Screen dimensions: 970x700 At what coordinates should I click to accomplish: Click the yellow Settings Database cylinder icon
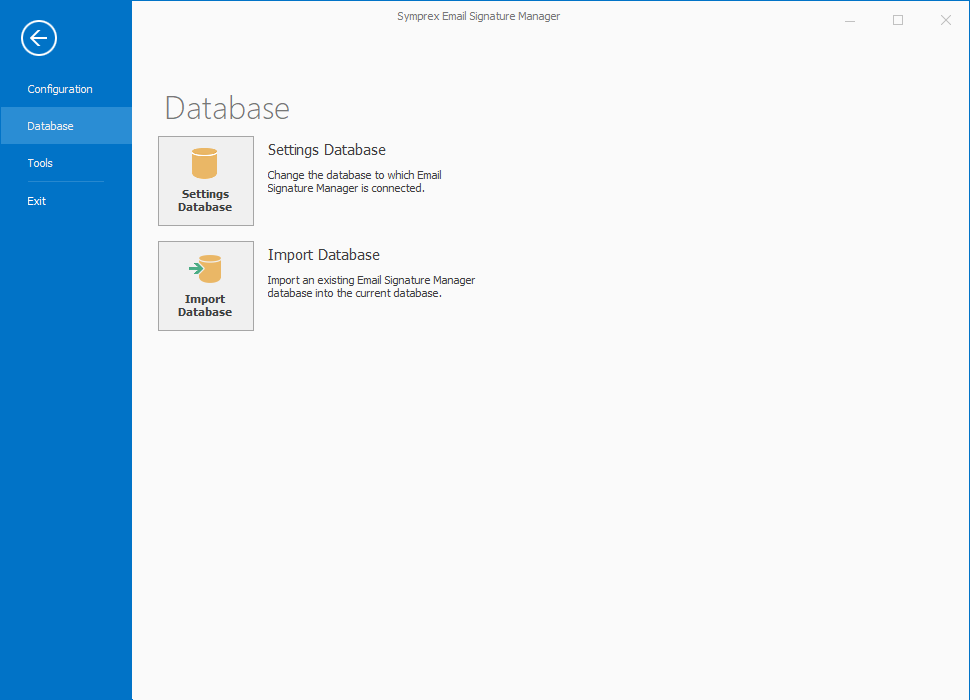tap(205, 164)
